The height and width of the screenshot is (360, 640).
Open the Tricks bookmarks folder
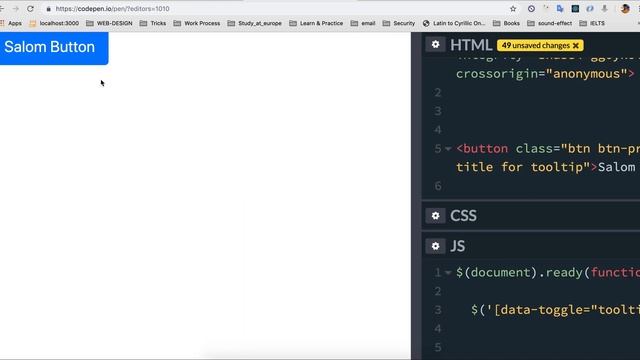(x=153, y=23)
